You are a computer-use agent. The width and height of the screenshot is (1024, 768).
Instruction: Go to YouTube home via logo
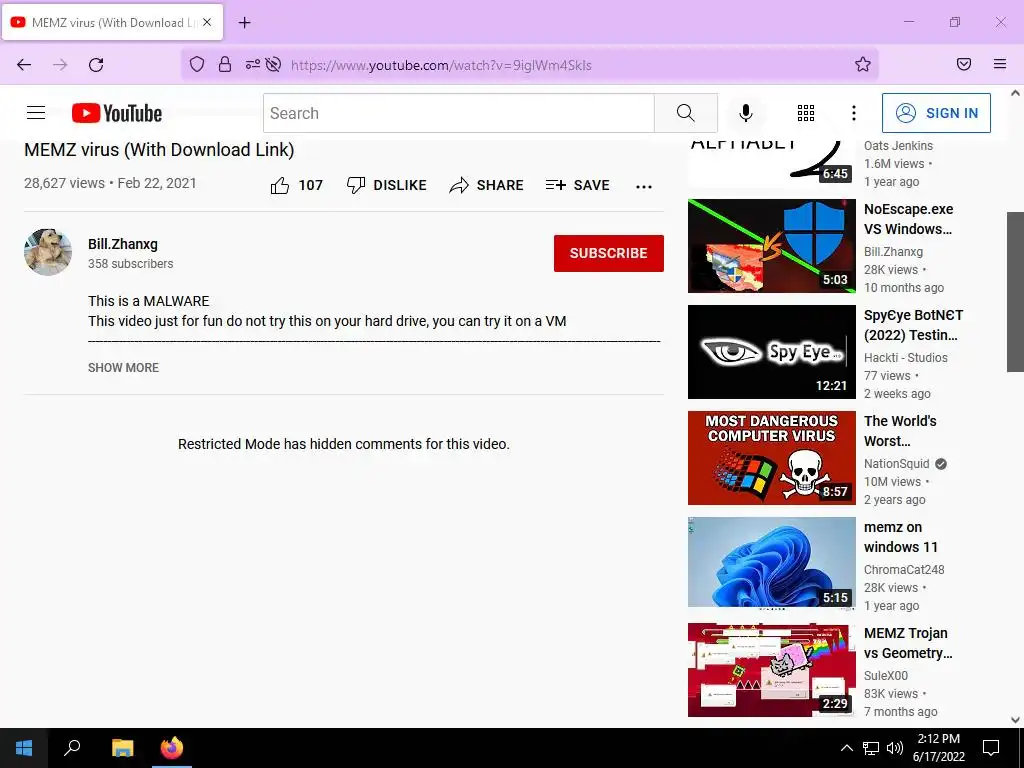(x=117, y=113)
